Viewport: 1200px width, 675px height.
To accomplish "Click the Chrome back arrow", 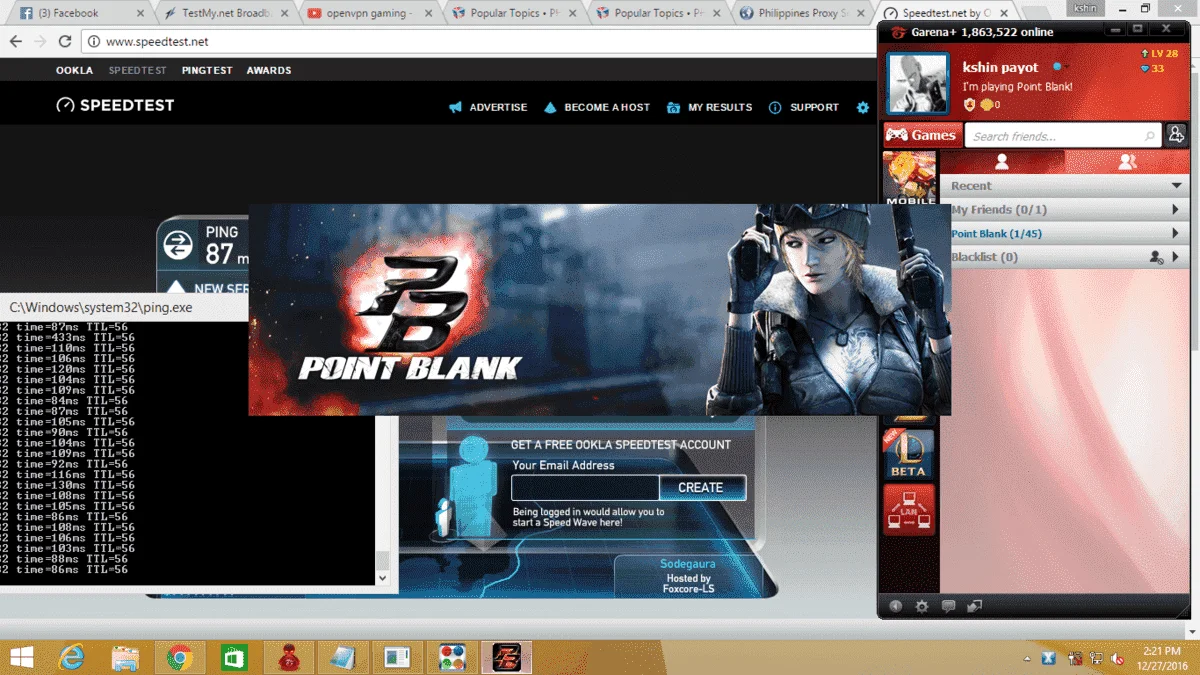I will (15, 42).
